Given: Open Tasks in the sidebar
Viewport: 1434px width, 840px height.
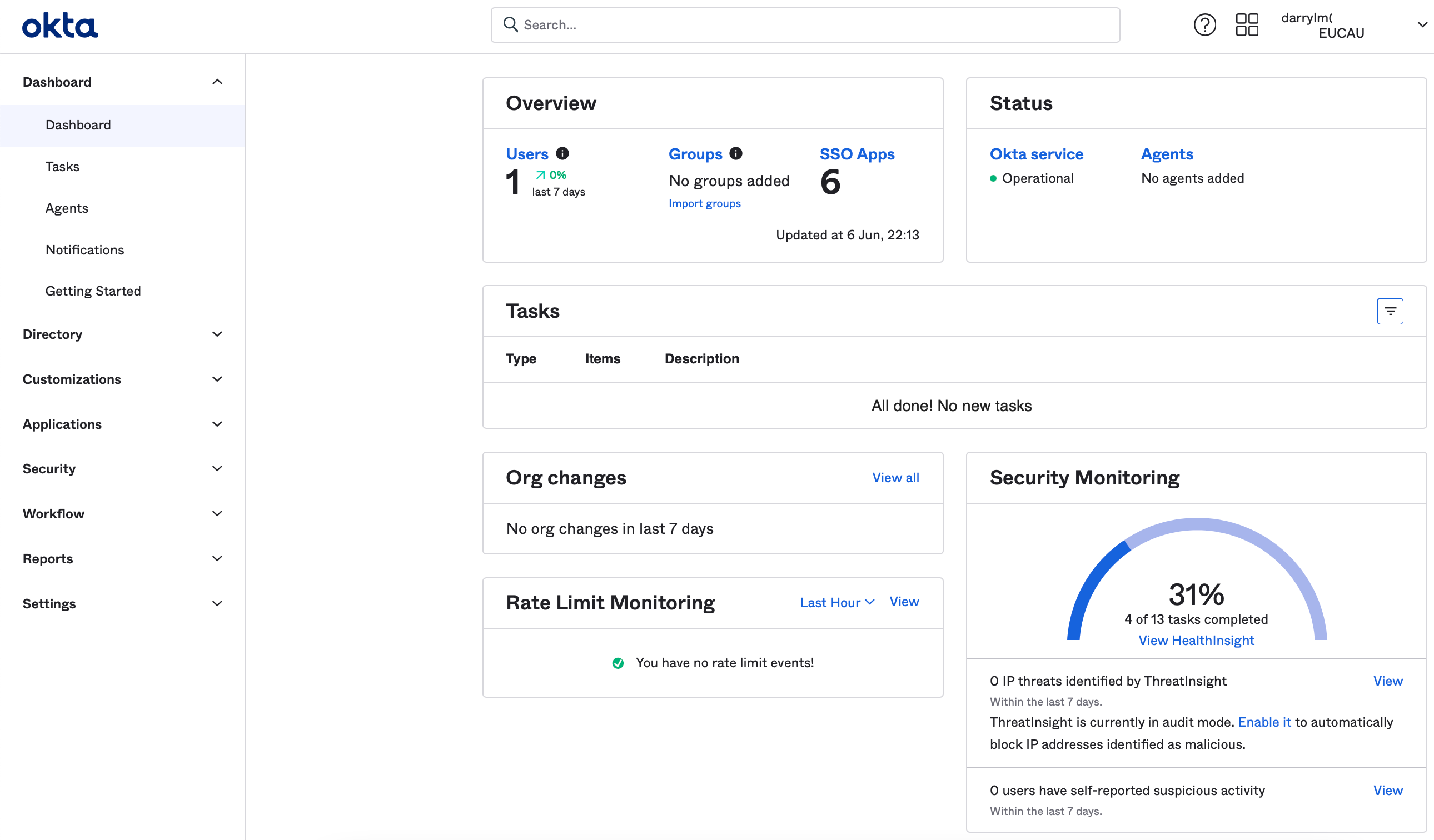Looking at the screenshot, I should pos(63,167).
